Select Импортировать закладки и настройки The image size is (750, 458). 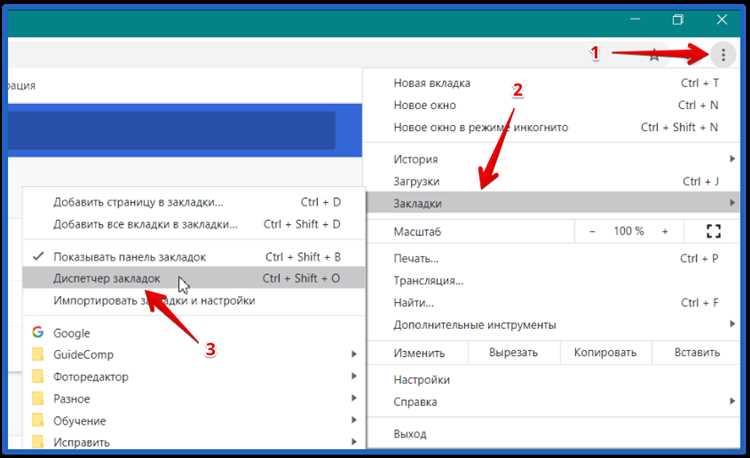[194, 300]
